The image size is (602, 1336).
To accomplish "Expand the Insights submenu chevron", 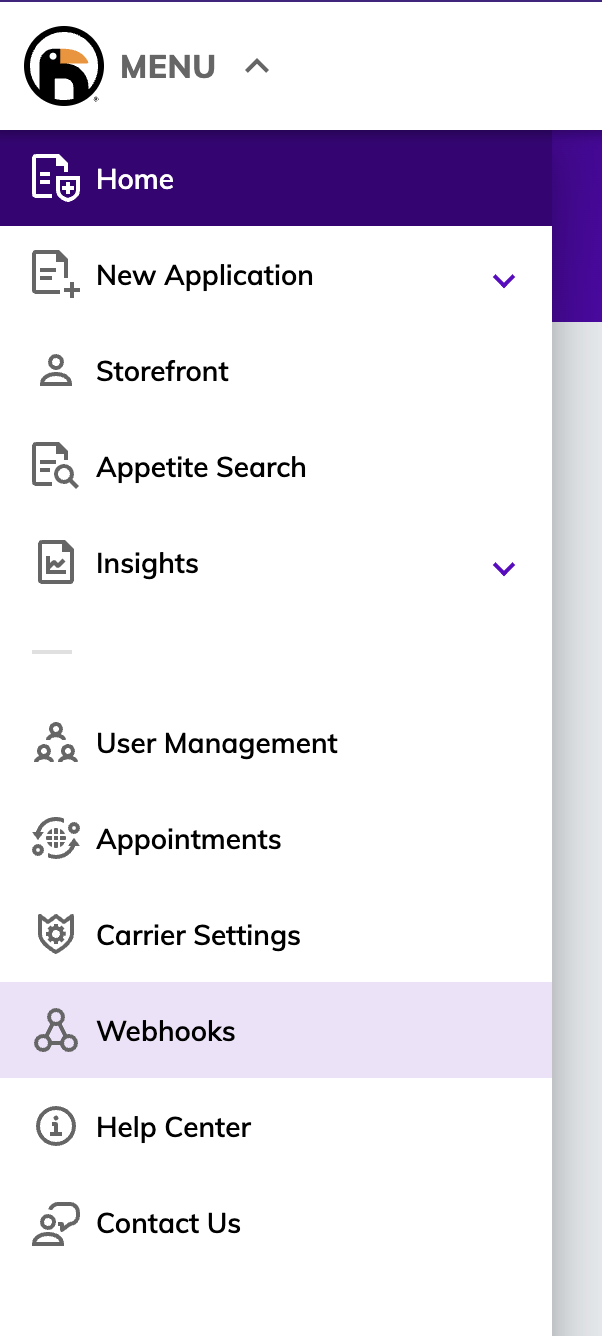I will [x=504, y=568].
